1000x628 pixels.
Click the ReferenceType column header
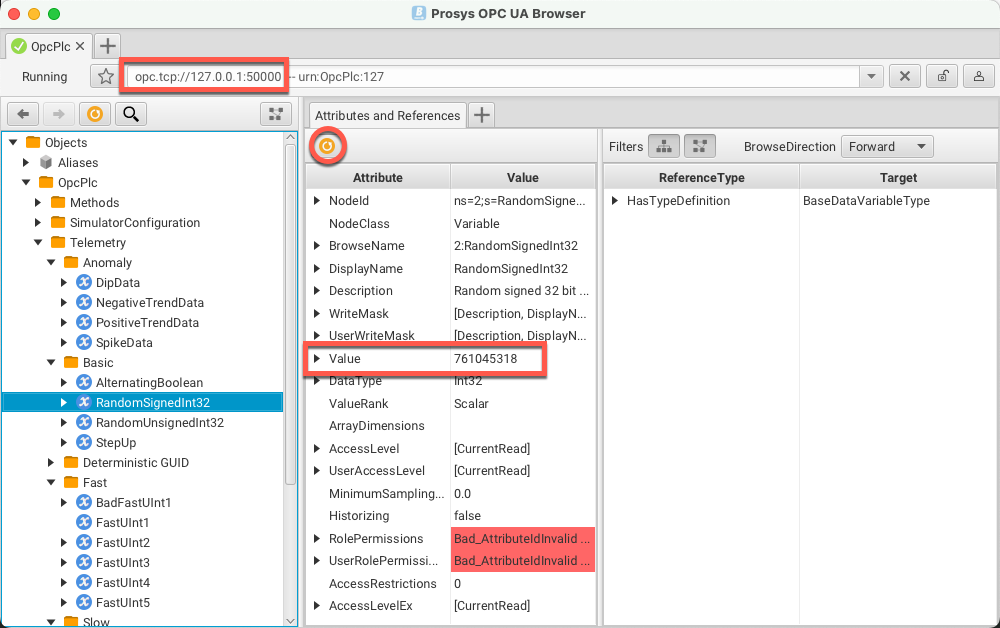pos(702,178)
